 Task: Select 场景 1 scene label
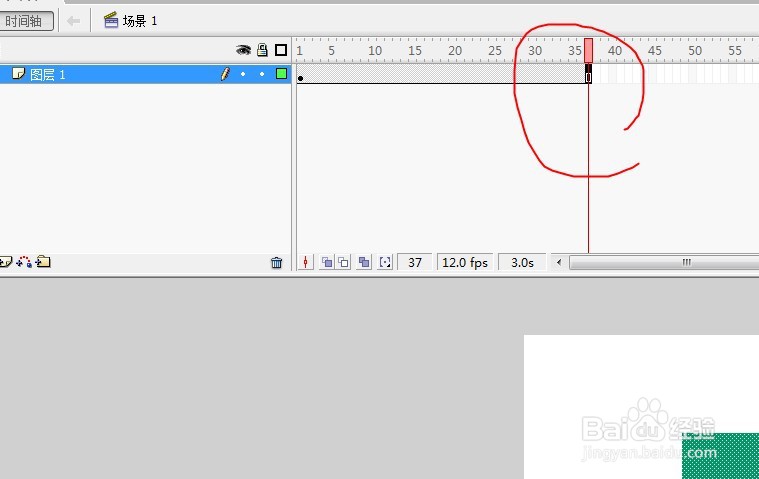click(x=139, y=21)
